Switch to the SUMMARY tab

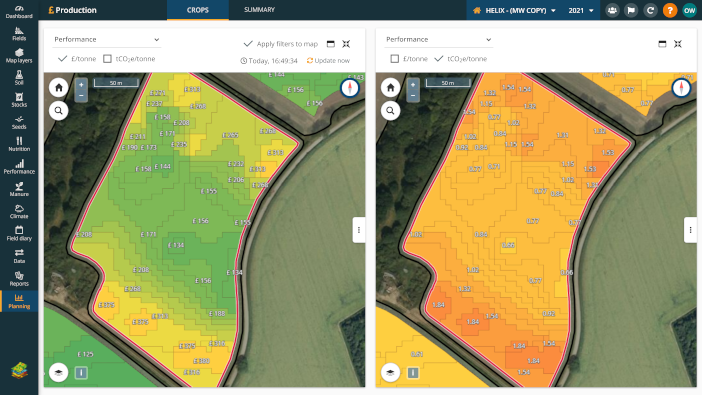click(x=259, y=10)
